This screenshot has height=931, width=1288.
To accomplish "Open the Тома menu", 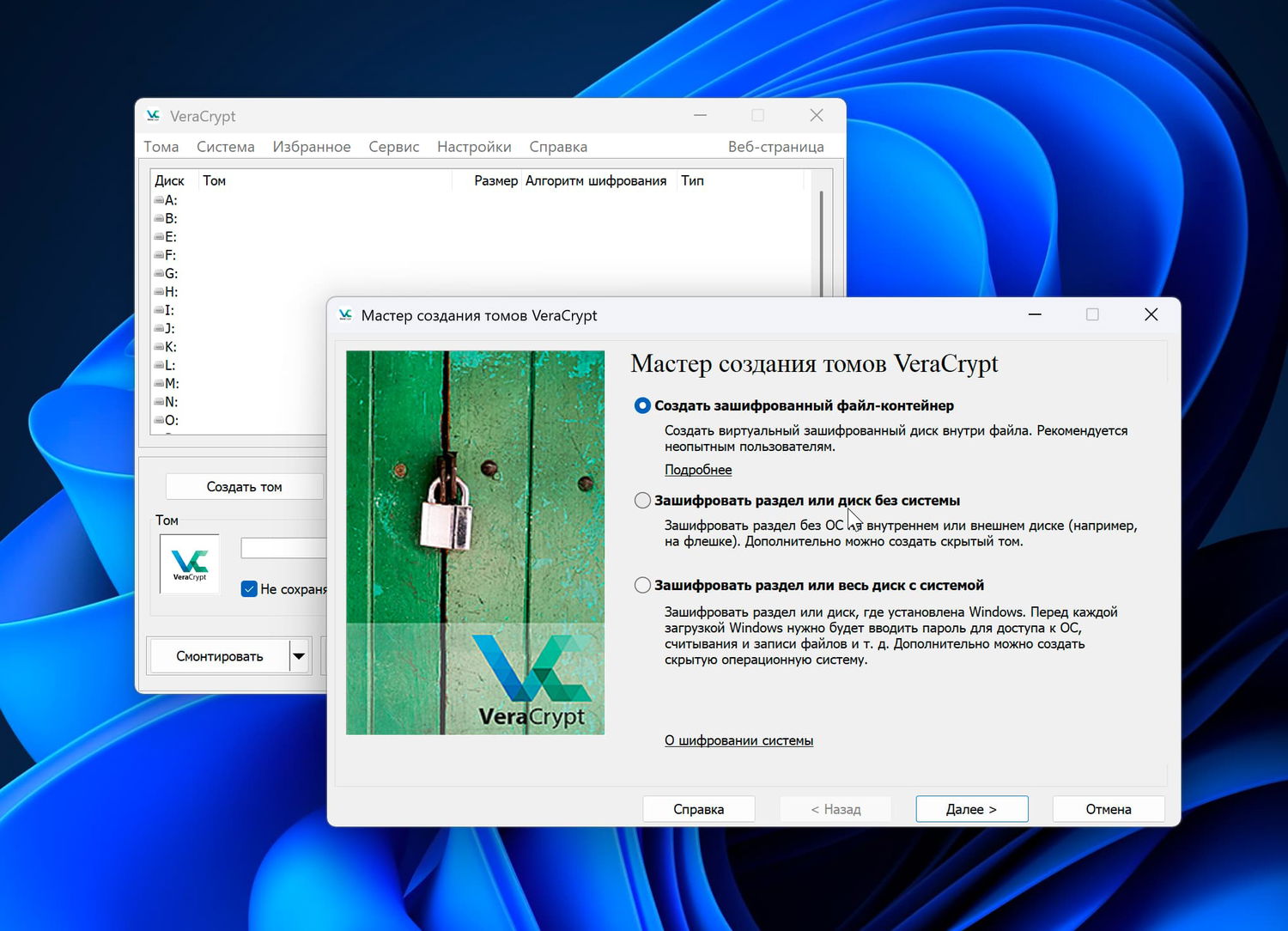I will pos(161,147).
